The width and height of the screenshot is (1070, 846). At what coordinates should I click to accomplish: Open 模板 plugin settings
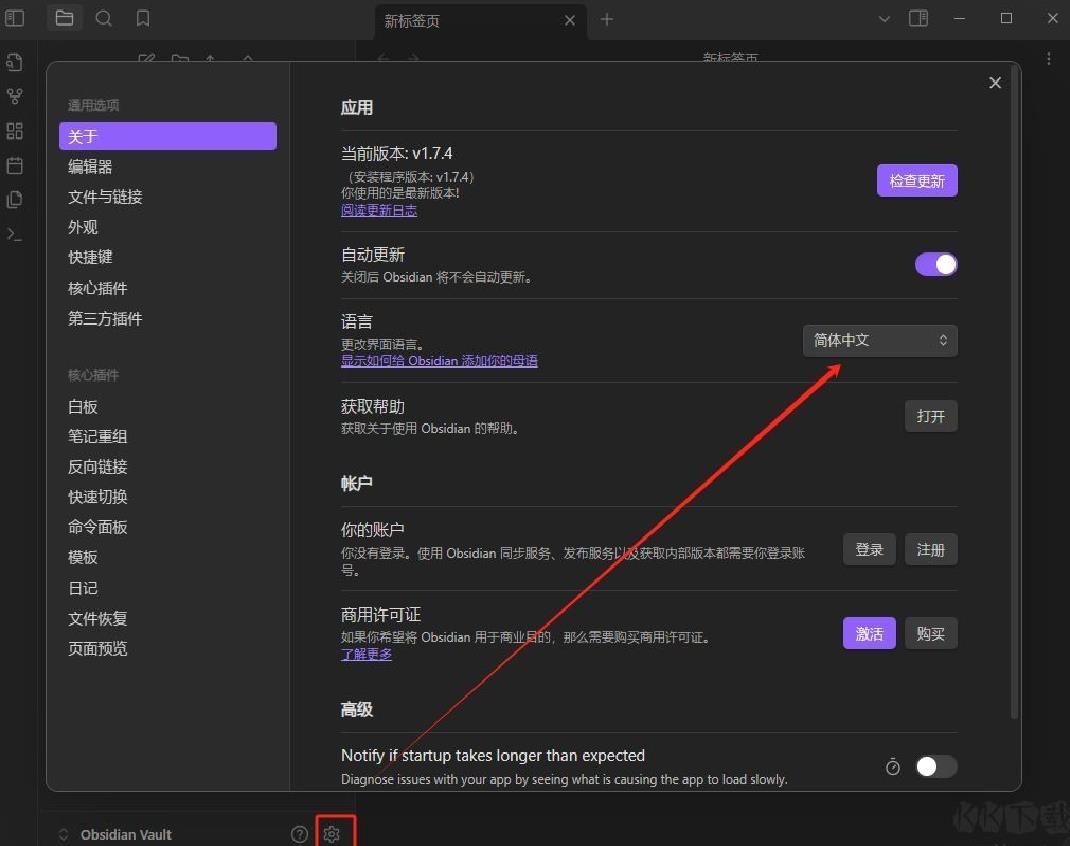(x=168, y=557)
